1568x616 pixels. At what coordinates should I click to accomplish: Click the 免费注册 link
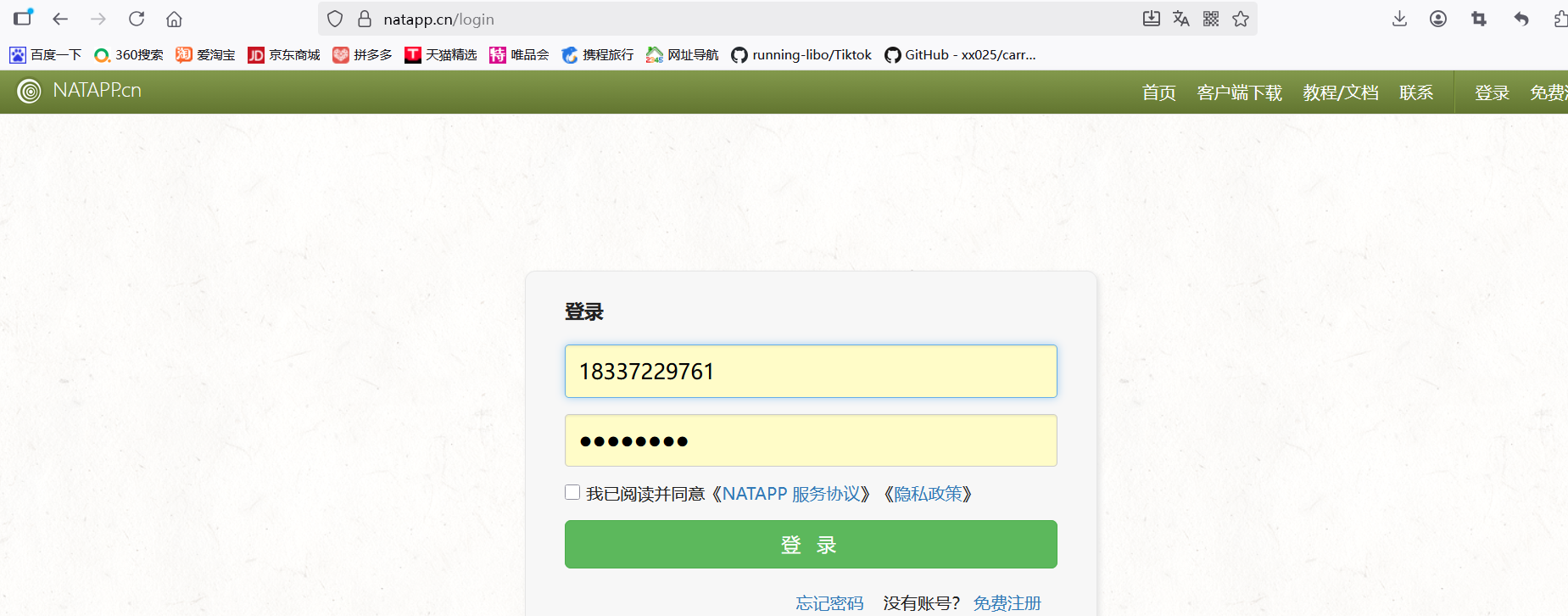pos(1007,603)
